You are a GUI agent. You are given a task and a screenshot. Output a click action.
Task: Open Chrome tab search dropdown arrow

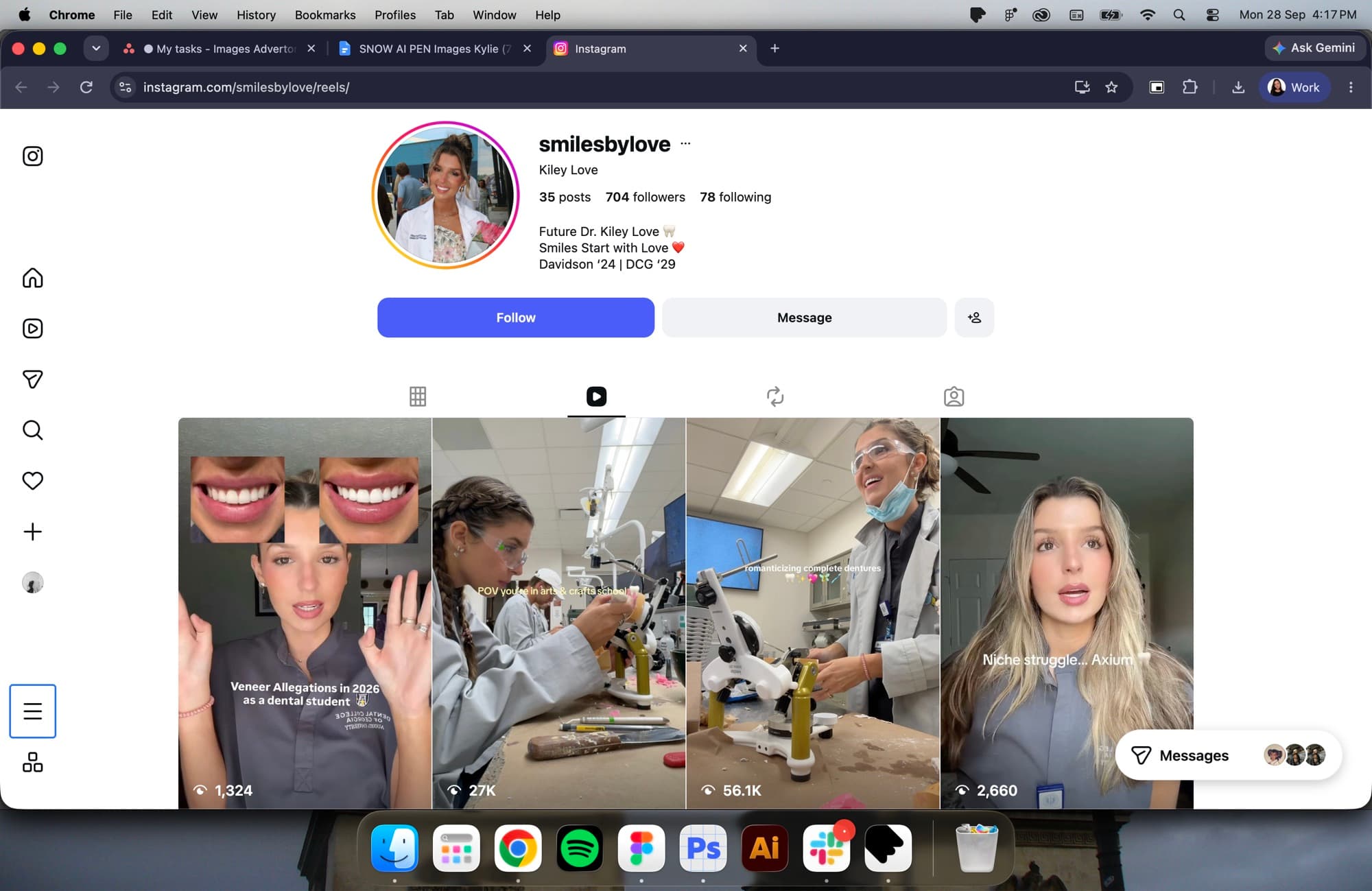coord(96,48)
